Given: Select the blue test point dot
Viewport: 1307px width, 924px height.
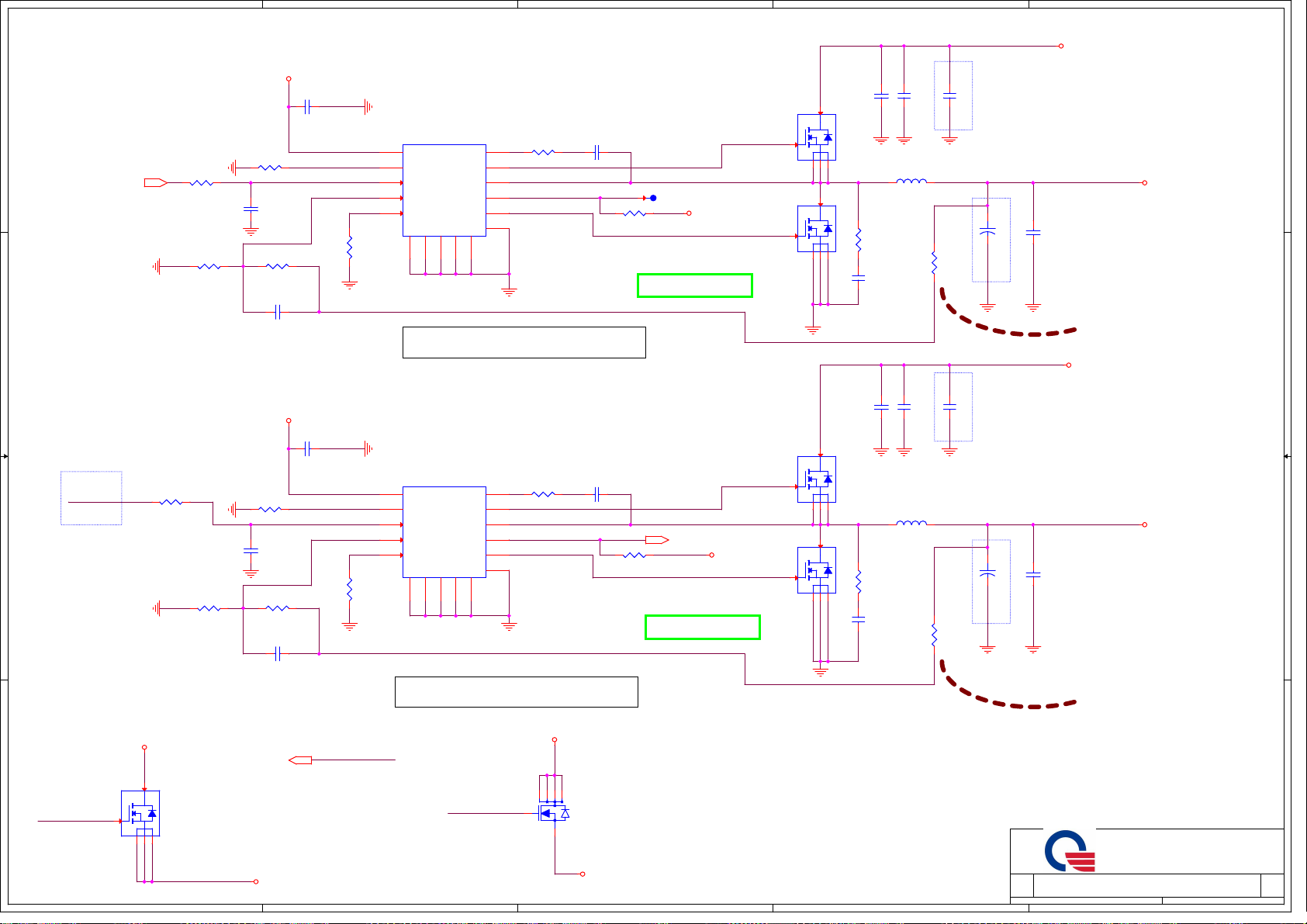Looking at the screenshot, I should (x=653, y=198).
